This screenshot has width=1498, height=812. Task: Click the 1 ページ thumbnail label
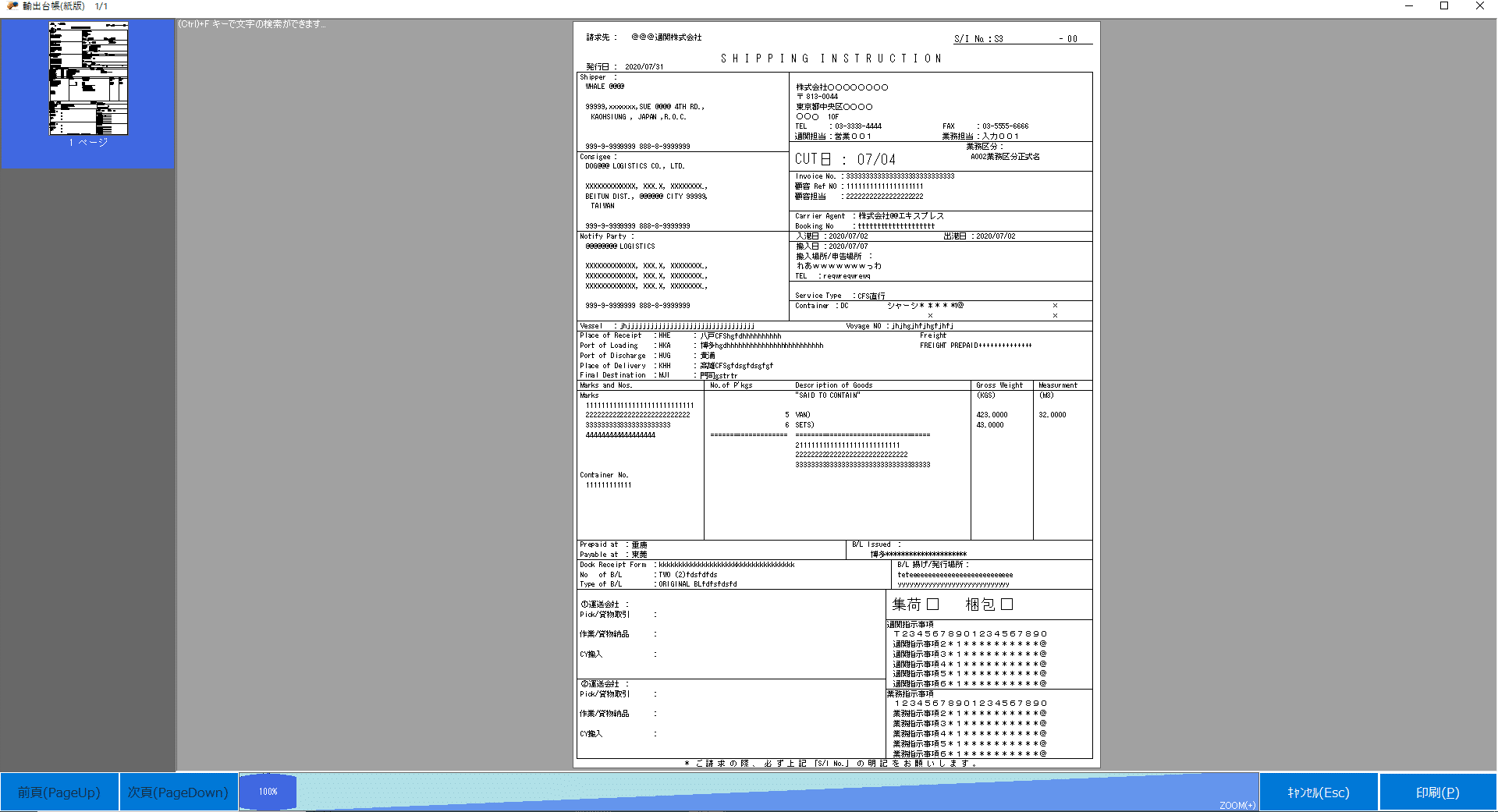pos(88,143)
